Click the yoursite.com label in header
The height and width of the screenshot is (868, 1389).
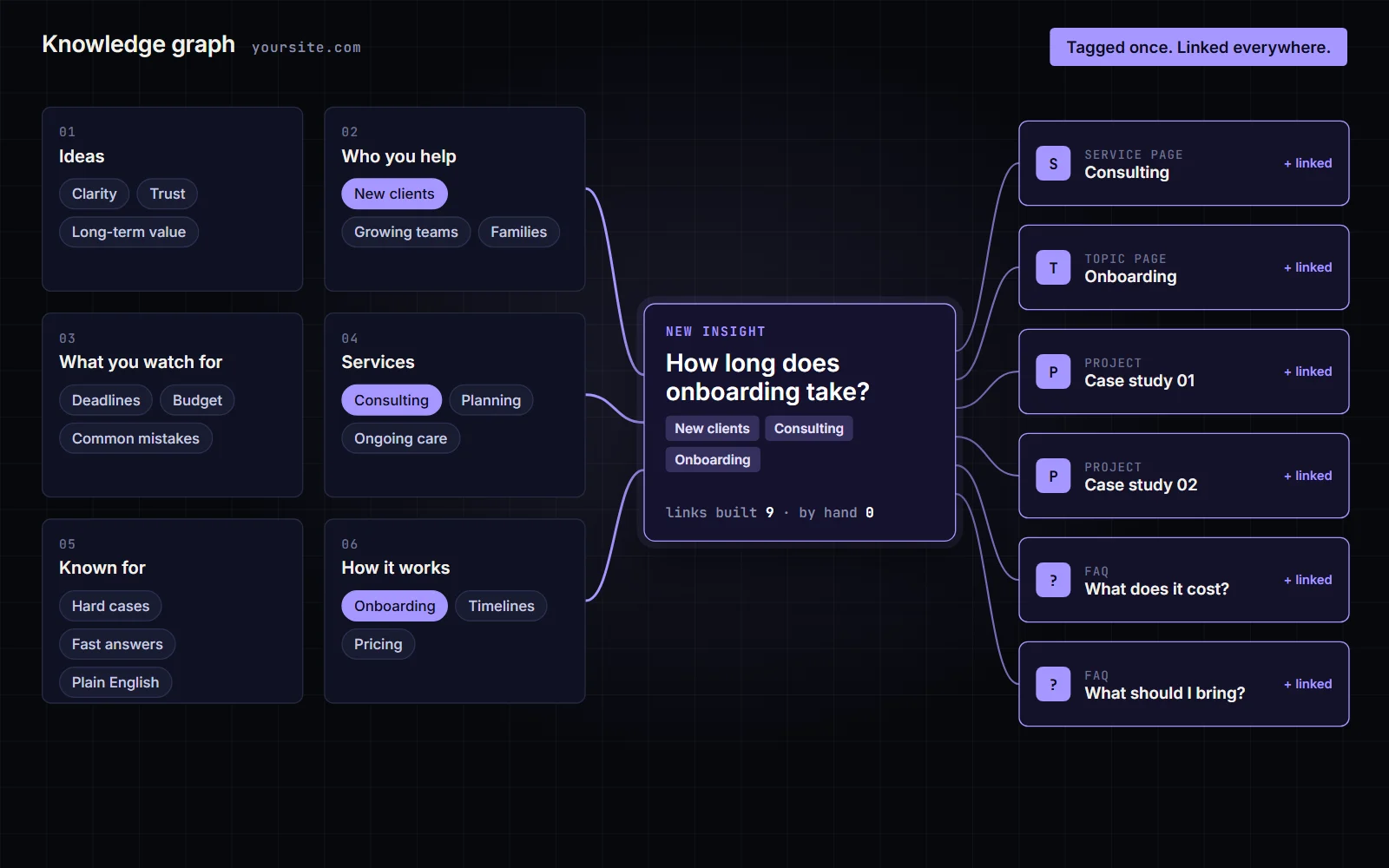point(306,48)
